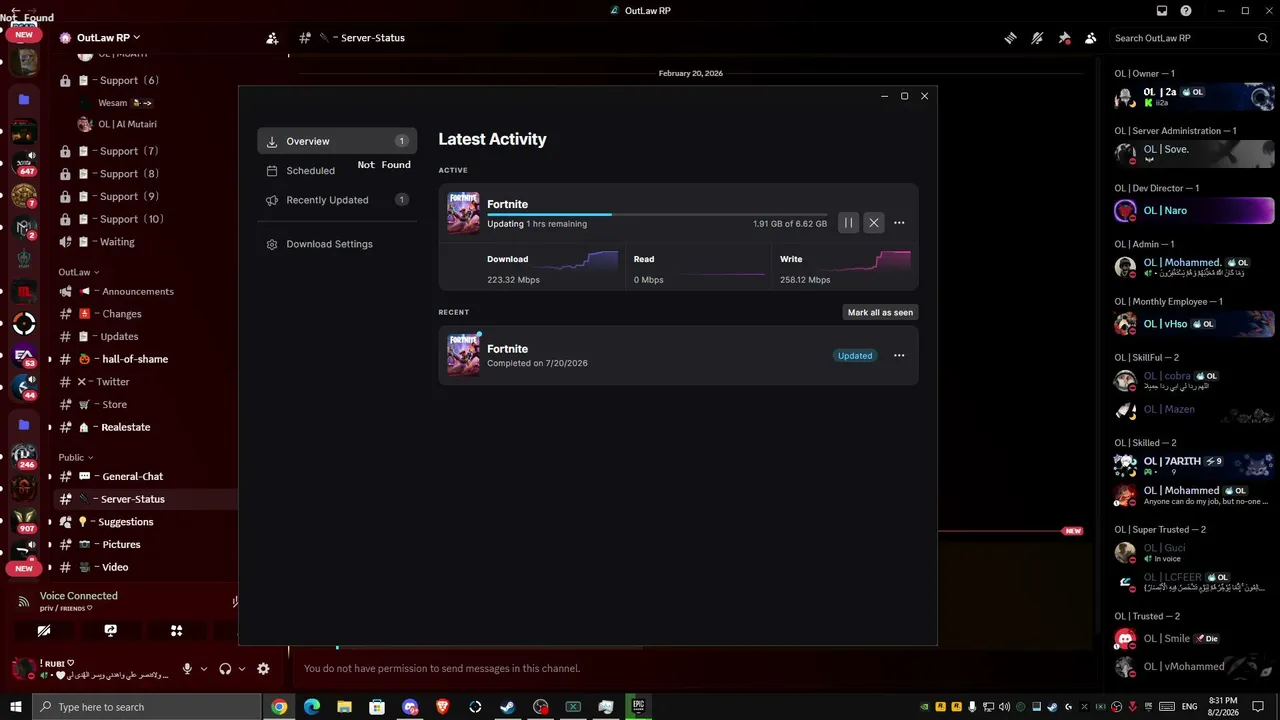Open Google Chrome from the taskbar
This screenshot has width=1280, height=720.
click(x=279, y=707)
